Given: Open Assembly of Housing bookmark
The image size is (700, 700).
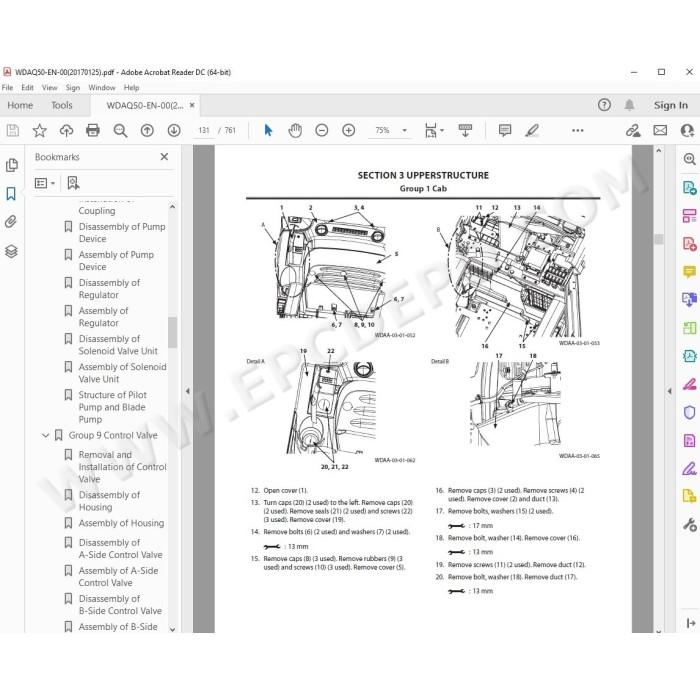Looking at the screenshot, I should tap(121, 523).
